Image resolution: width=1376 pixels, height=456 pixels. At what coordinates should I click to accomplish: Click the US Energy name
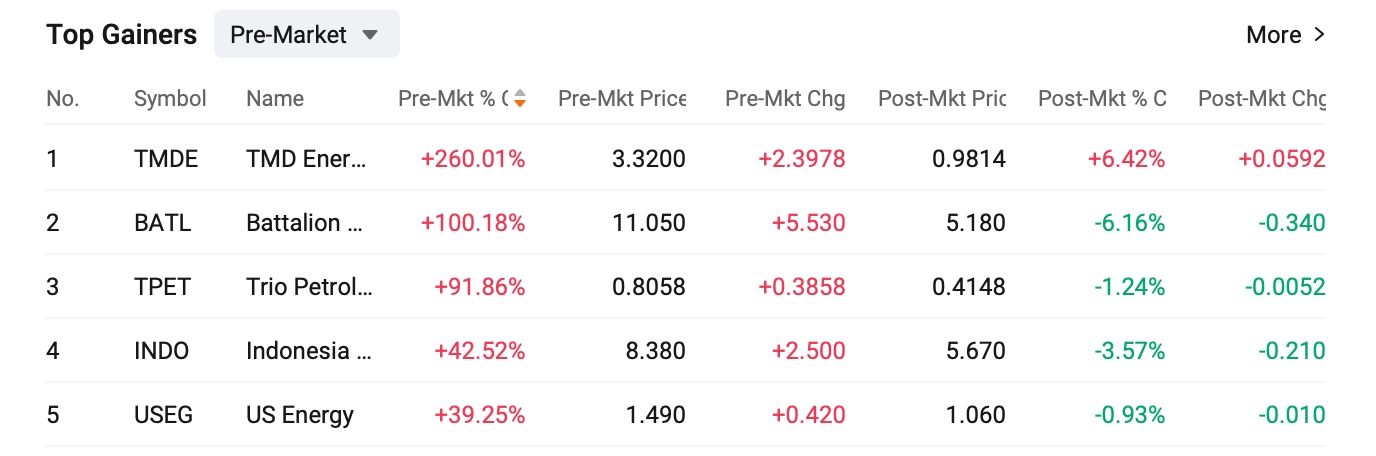(300, 414)
